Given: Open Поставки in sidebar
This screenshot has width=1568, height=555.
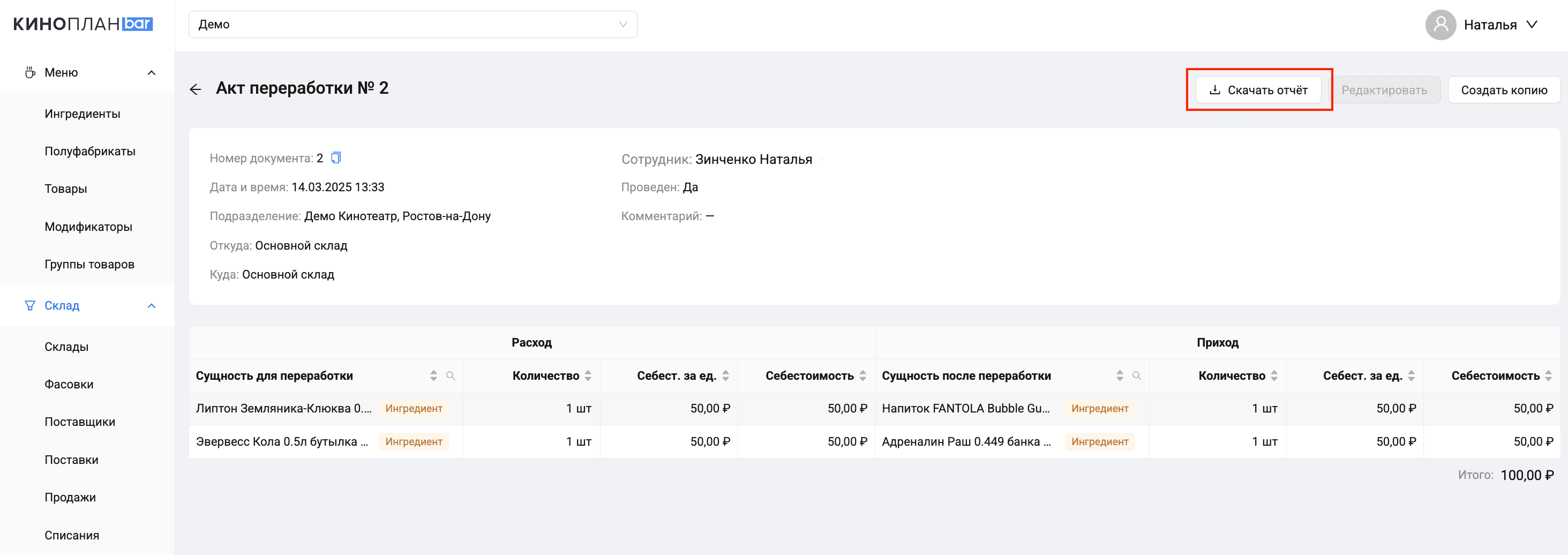Looking at the screenshot, I should pos(71,460).
